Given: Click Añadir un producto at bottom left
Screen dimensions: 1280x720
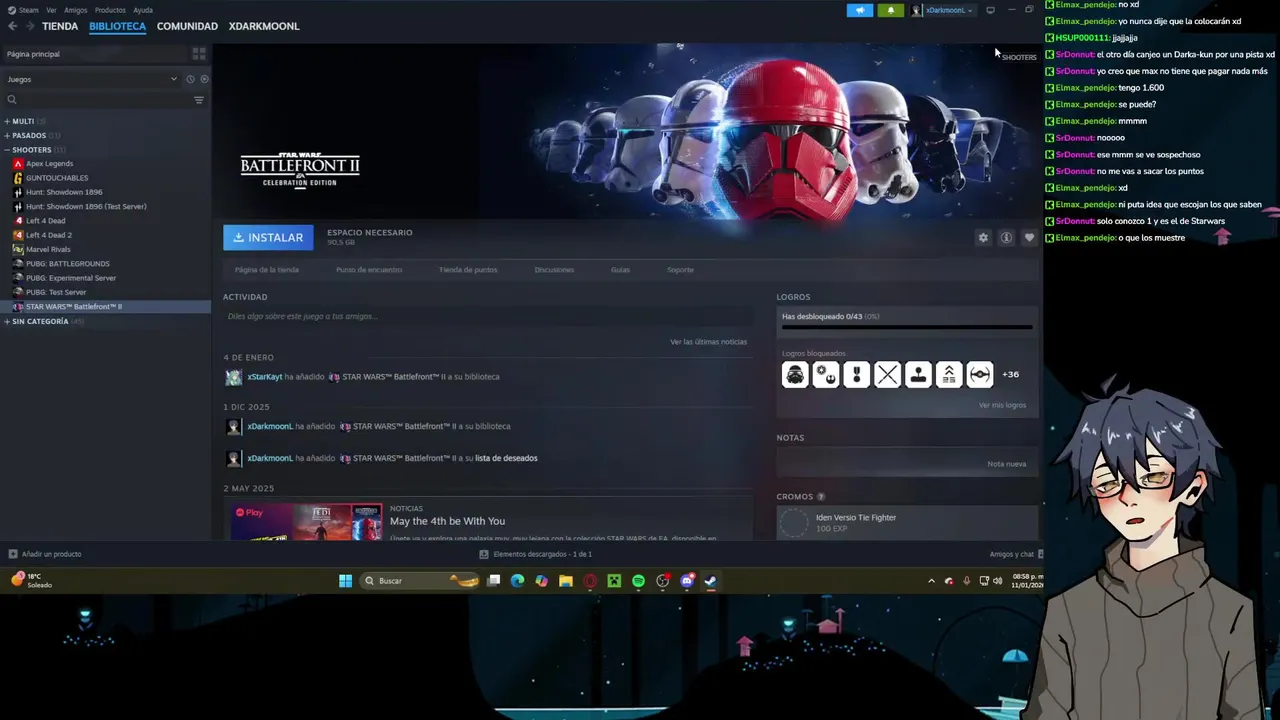Looking at the screenshot, I should click(45, 554).
